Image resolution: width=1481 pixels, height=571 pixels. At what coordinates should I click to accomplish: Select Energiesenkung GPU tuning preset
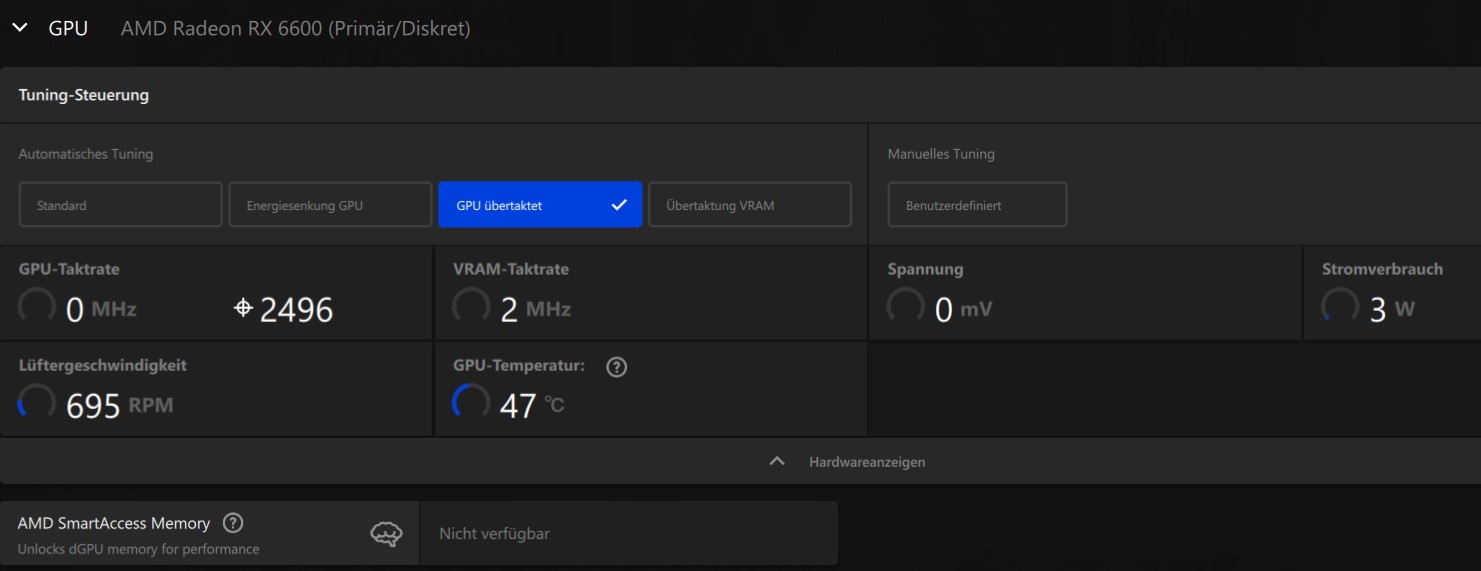330,205
